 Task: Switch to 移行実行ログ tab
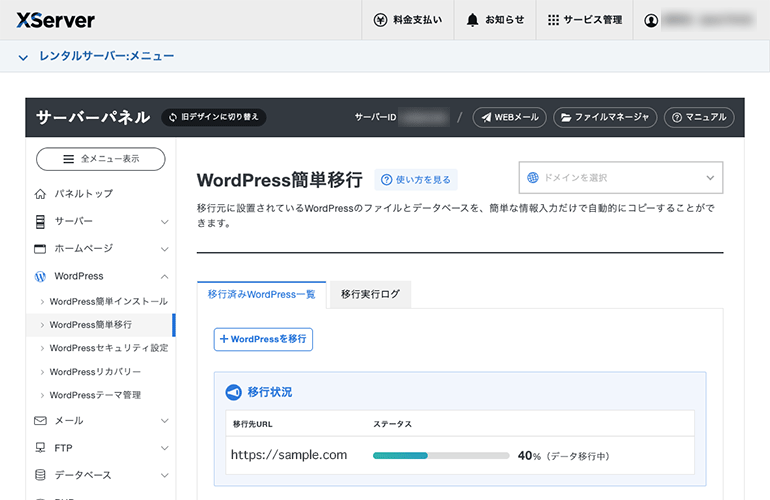[370, 294]
